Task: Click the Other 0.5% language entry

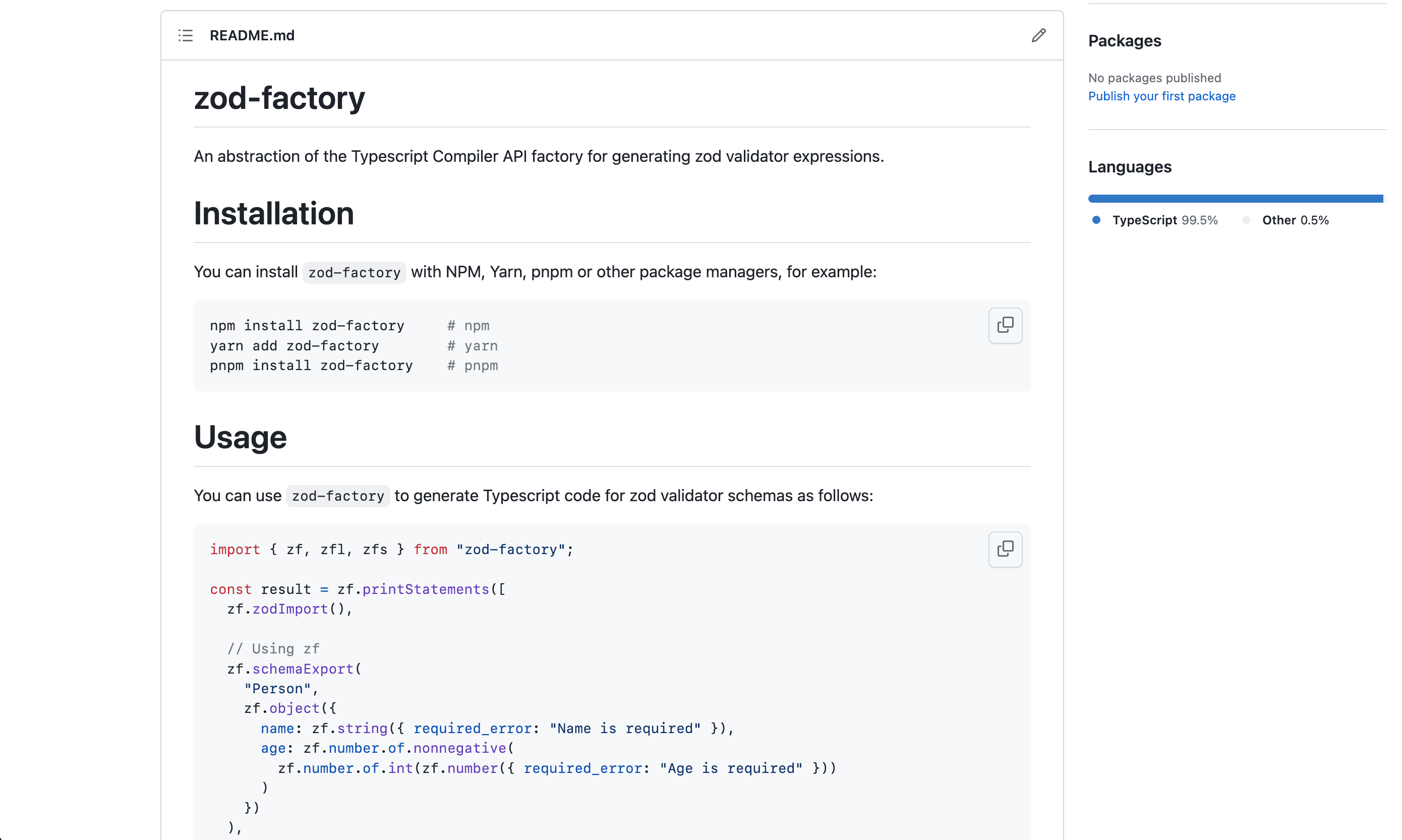Action: coord(1286,220)
